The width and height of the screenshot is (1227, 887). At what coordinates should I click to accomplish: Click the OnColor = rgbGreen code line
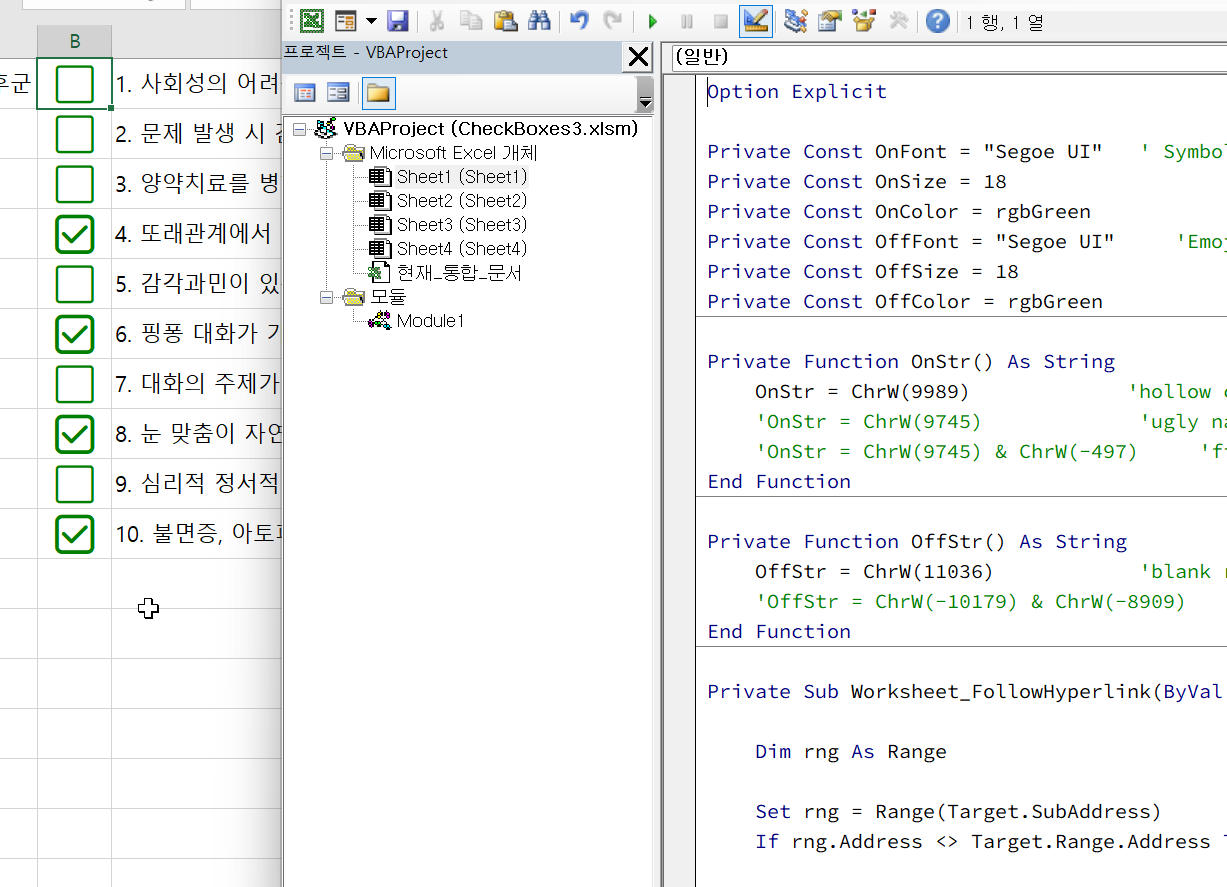pos(899,211)
